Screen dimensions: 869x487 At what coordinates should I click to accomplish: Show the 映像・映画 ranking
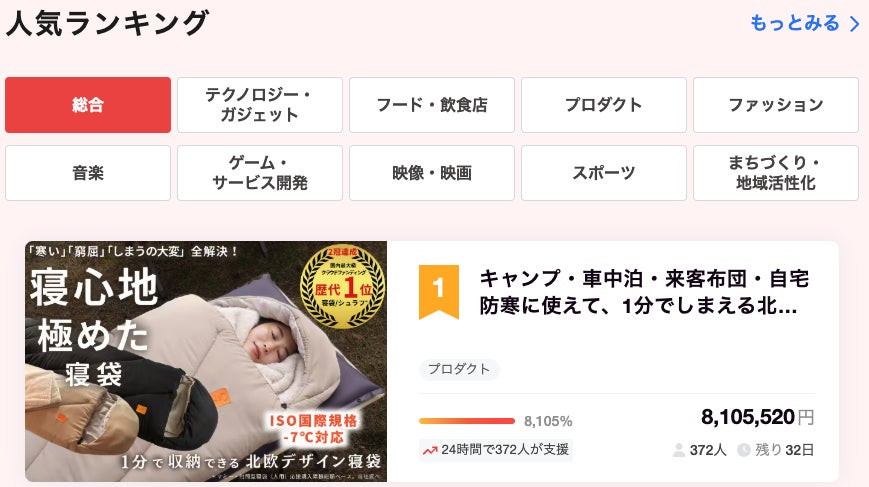[432, 173]
